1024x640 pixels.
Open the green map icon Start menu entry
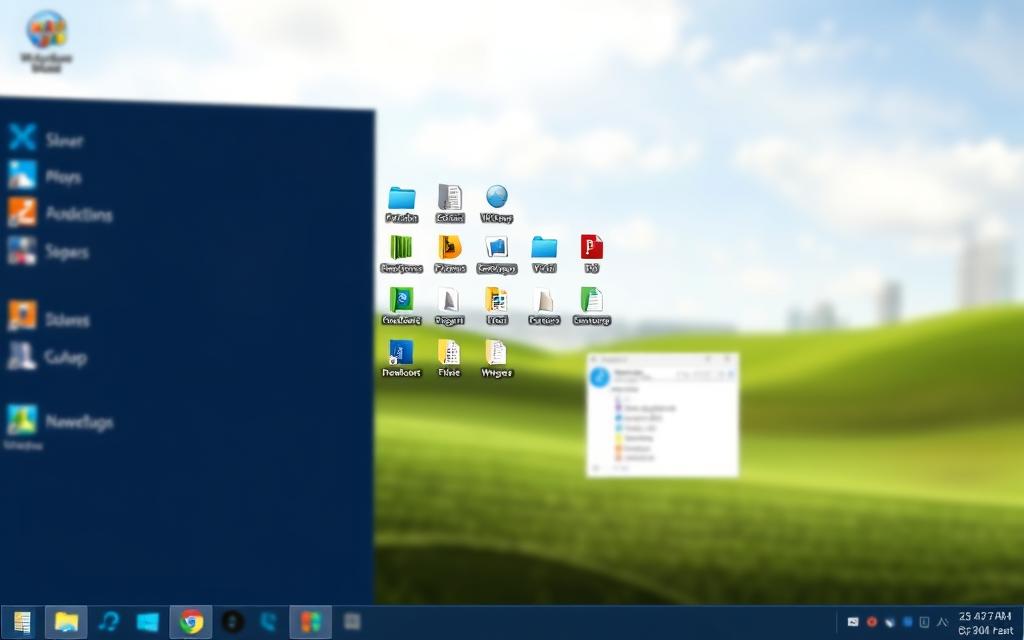pyautogui.click(x=22, y=419)
